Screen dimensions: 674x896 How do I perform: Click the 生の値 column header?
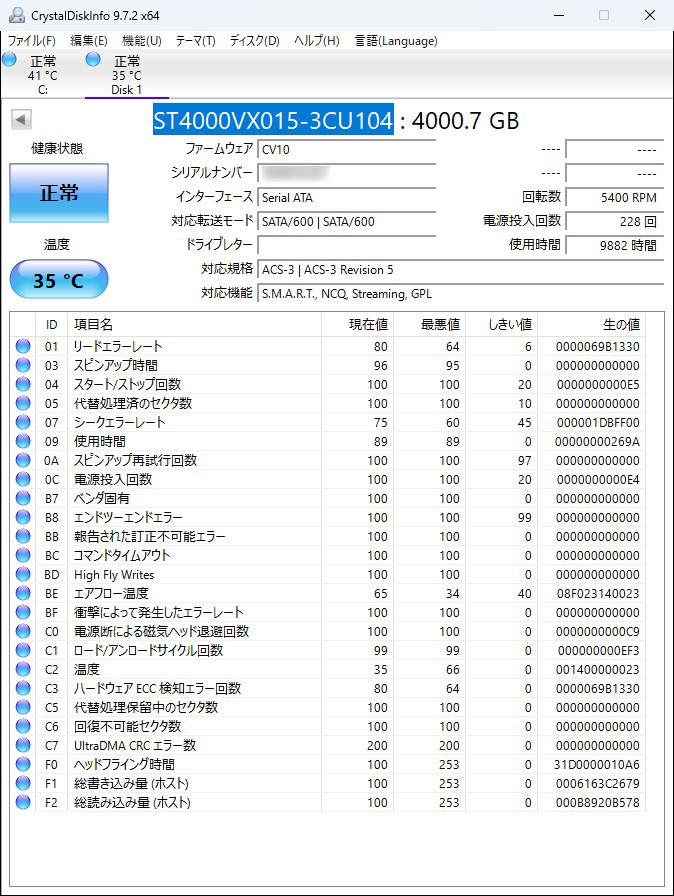(x=591, y=325)
